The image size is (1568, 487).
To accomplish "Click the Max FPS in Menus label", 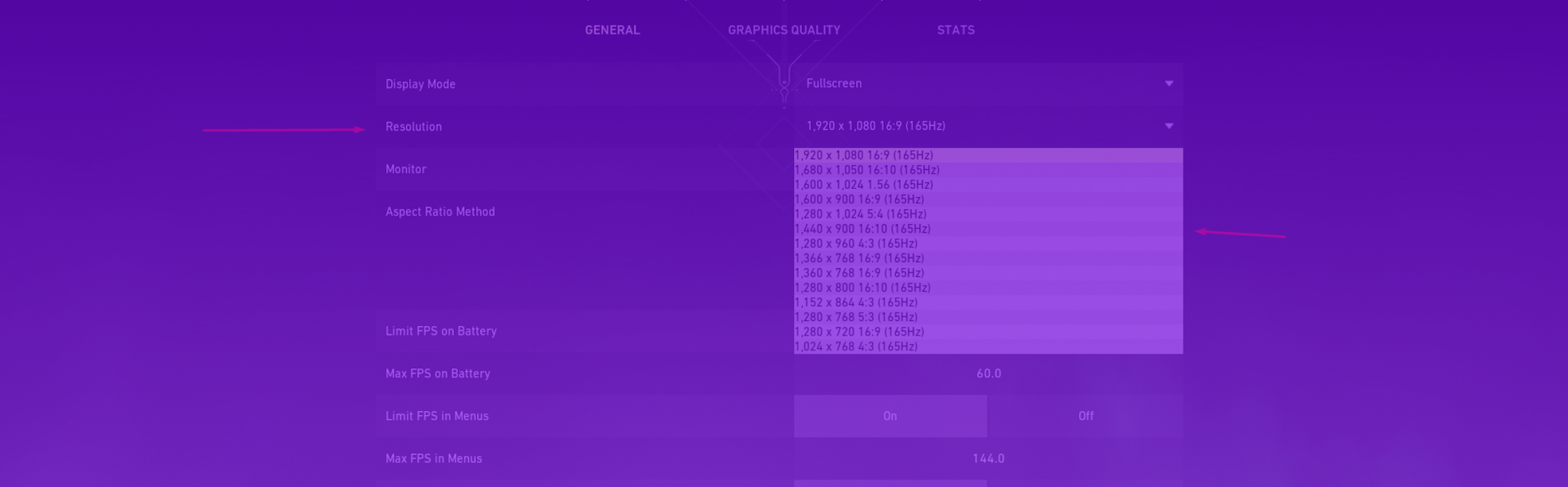I will click(434, 458).
